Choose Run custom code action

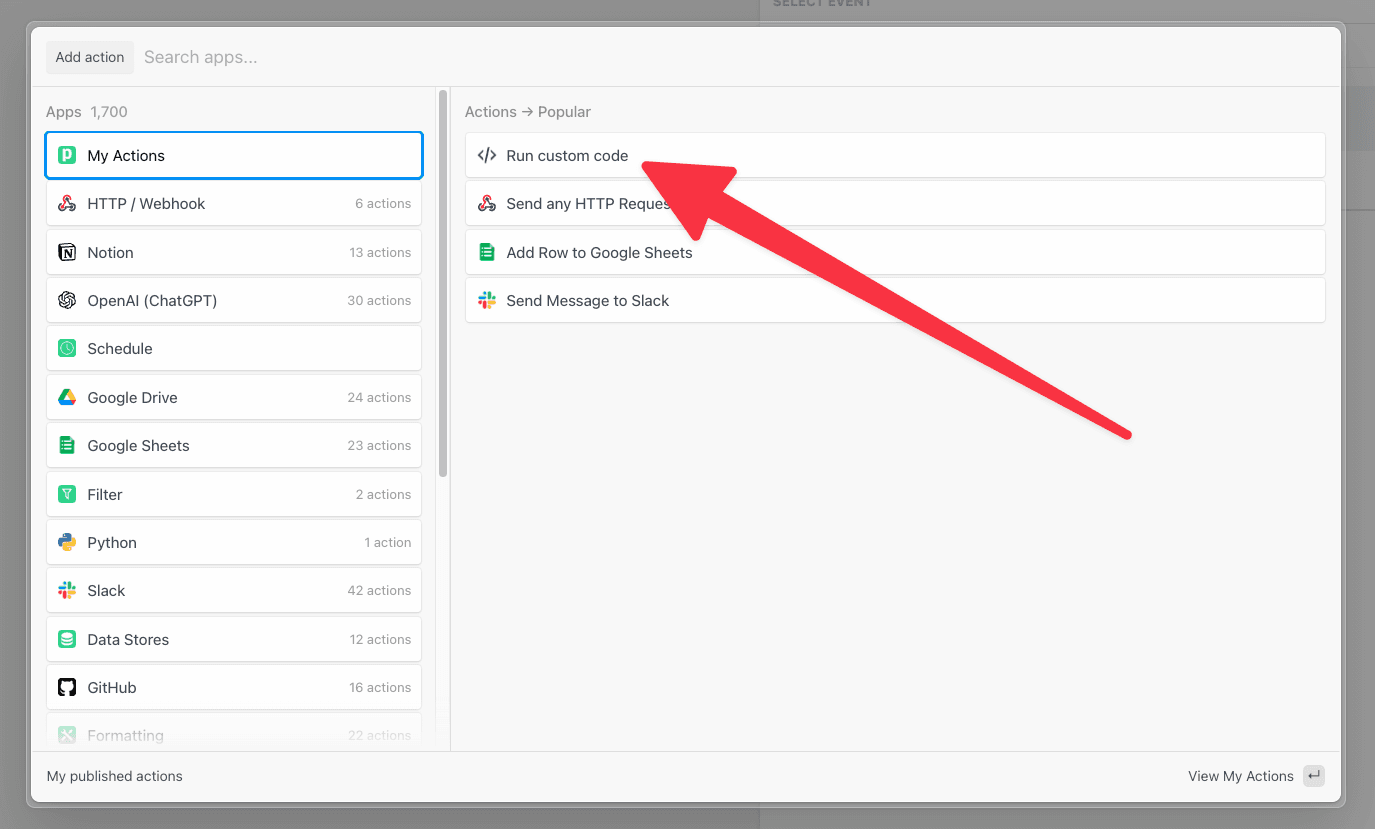(895, 155)
